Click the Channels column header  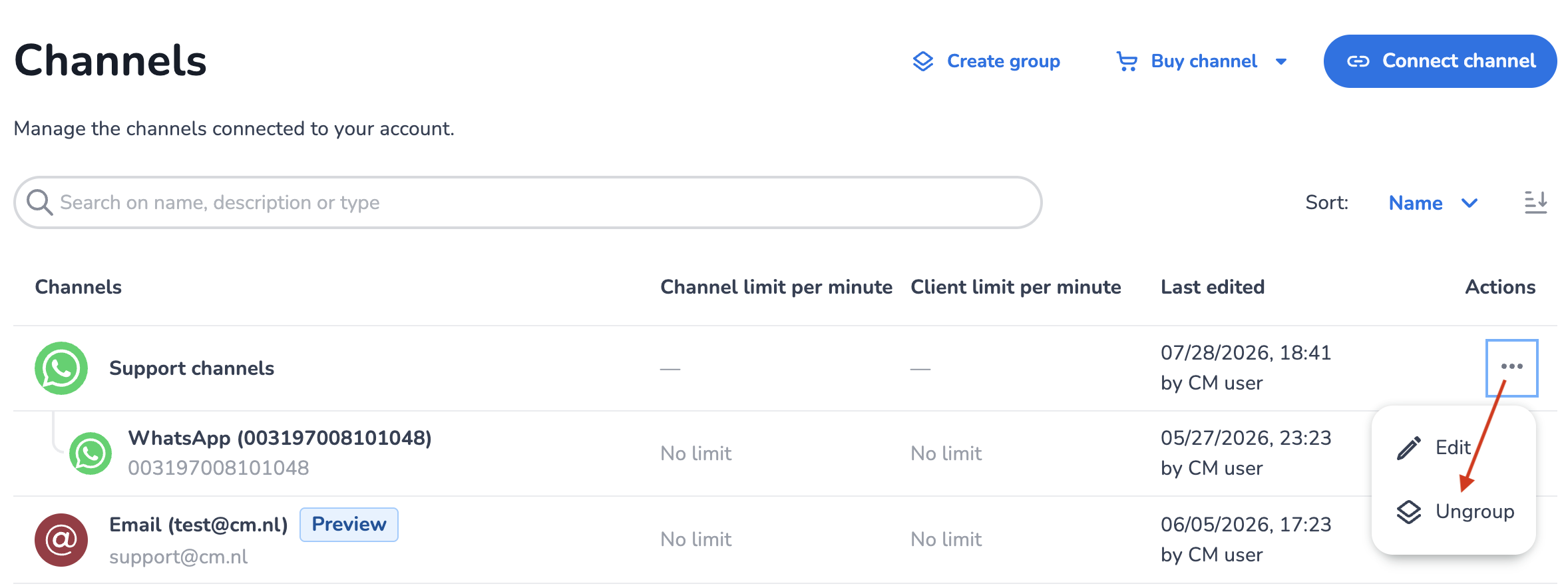point(79,287)
